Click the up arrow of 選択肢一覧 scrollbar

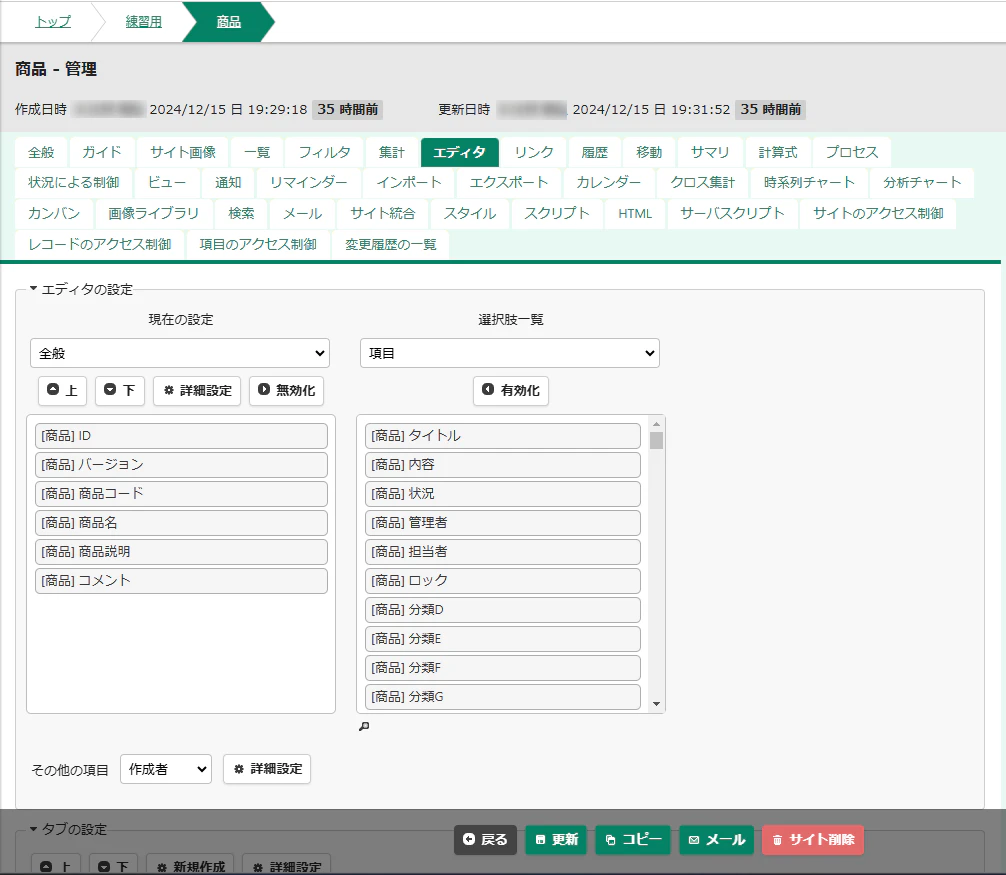[x=656, y=424]
